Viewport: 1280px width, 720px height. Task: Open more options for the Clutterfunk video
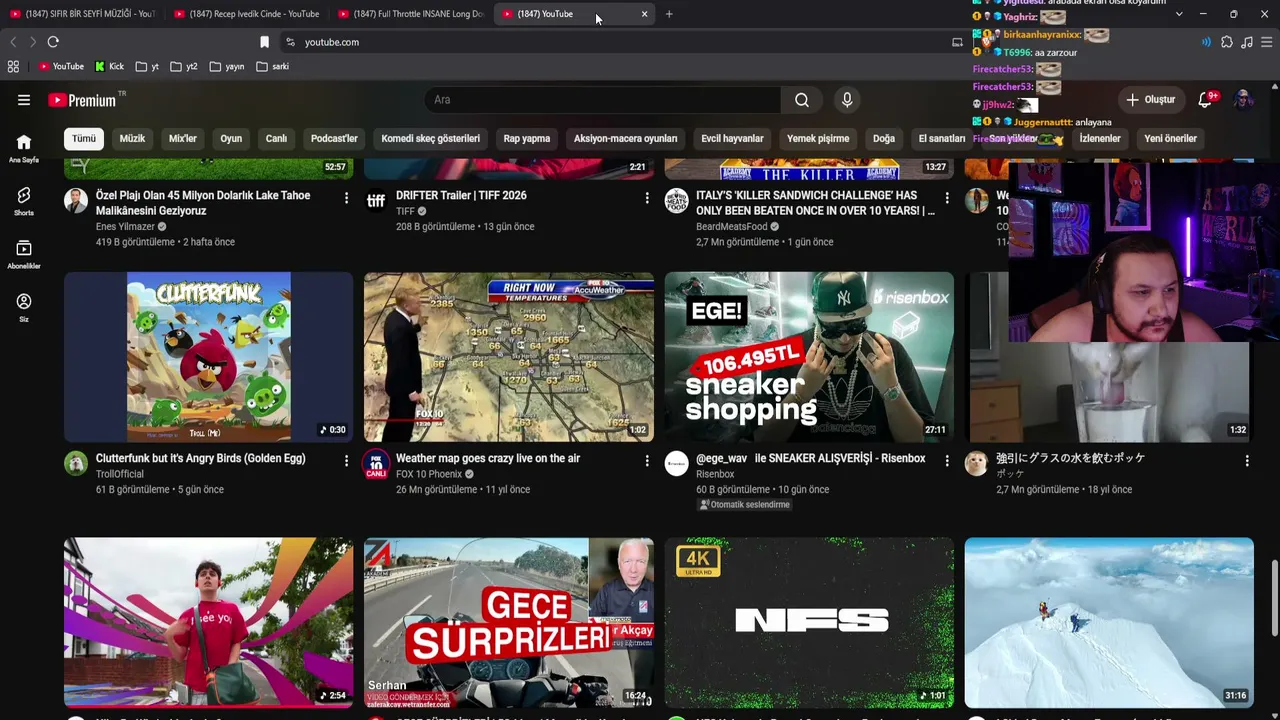coord(346,461)
